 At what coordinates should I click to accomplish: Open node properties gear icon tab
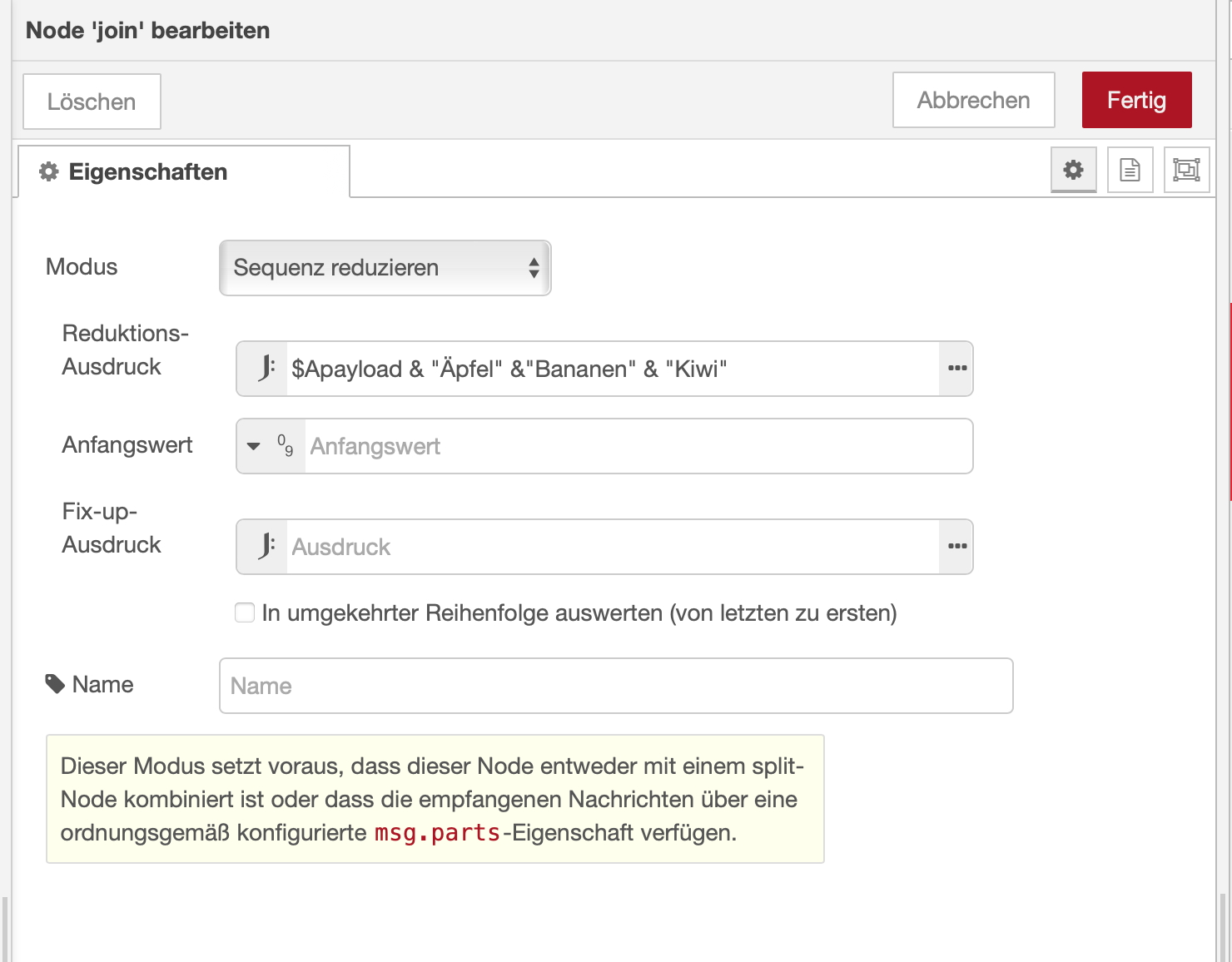coord(1074,170)
